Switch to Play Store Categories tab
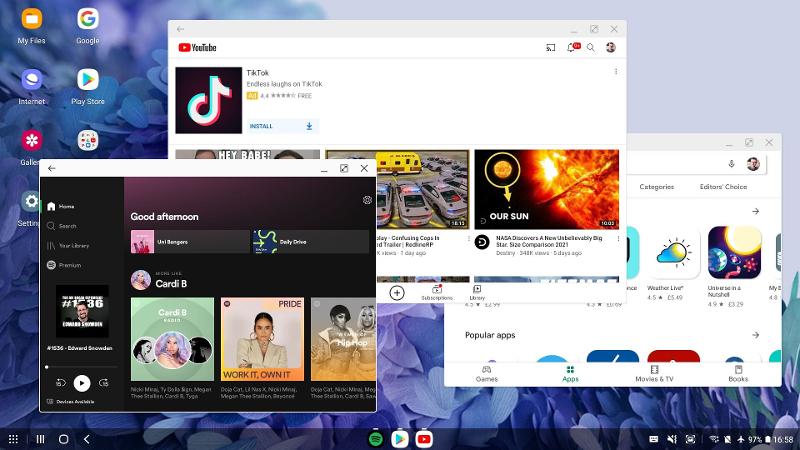 (657, 187)
